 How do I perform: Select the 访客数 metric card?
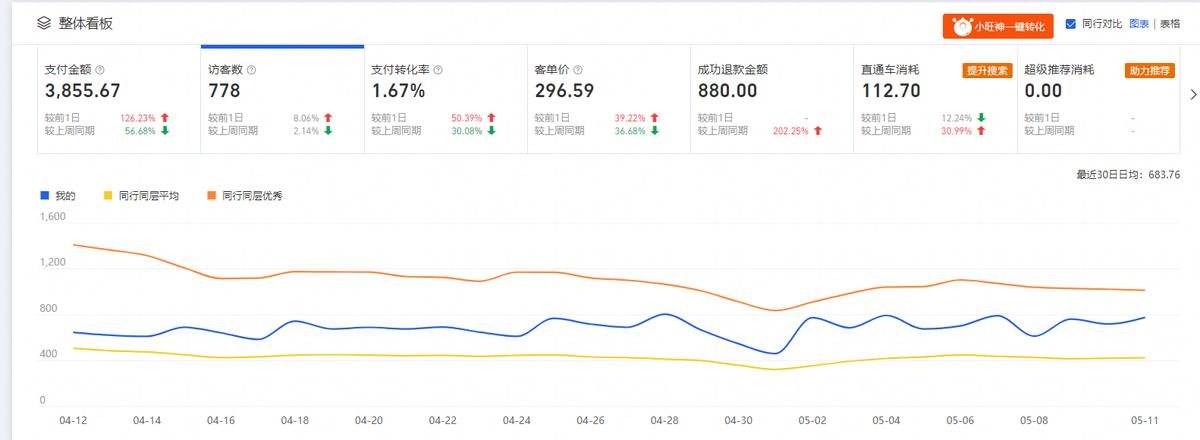point(282,98)
